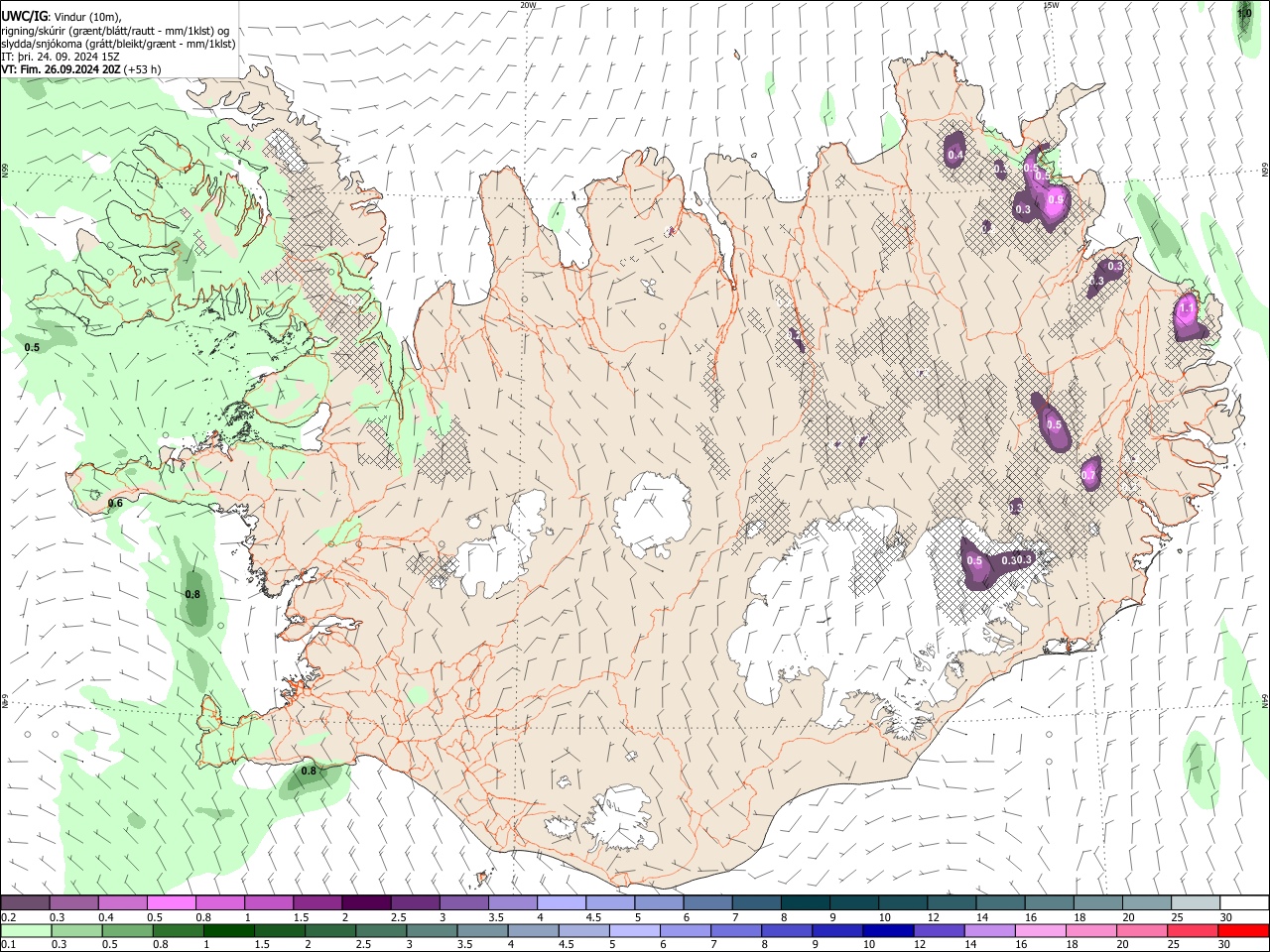Click the 0.7 snowfall value in the east
Viewport: 1270px width, 952px height.
tap(1088, 475)
